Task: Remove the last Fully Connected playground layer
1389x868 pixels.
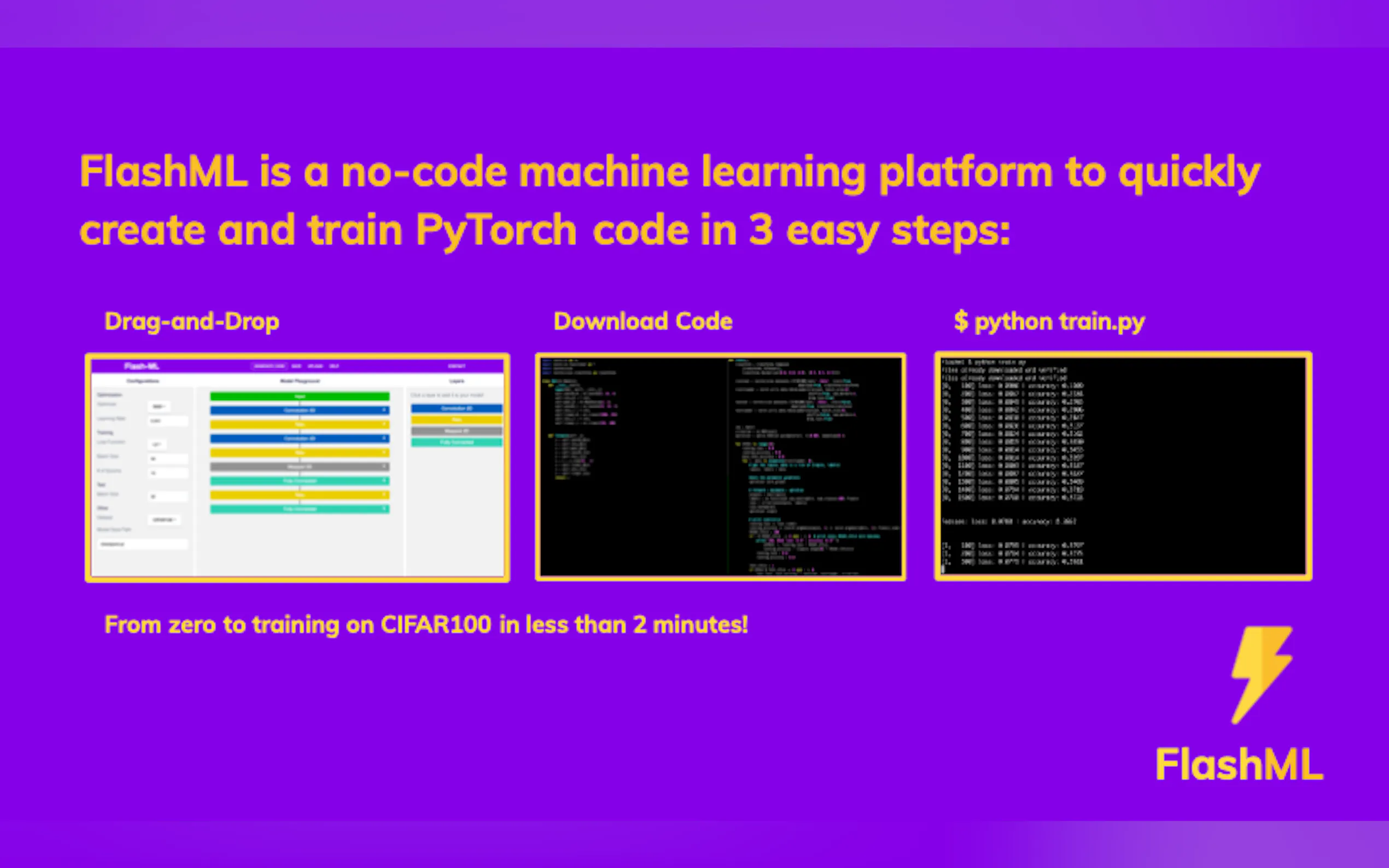Action: click(384, 509)
